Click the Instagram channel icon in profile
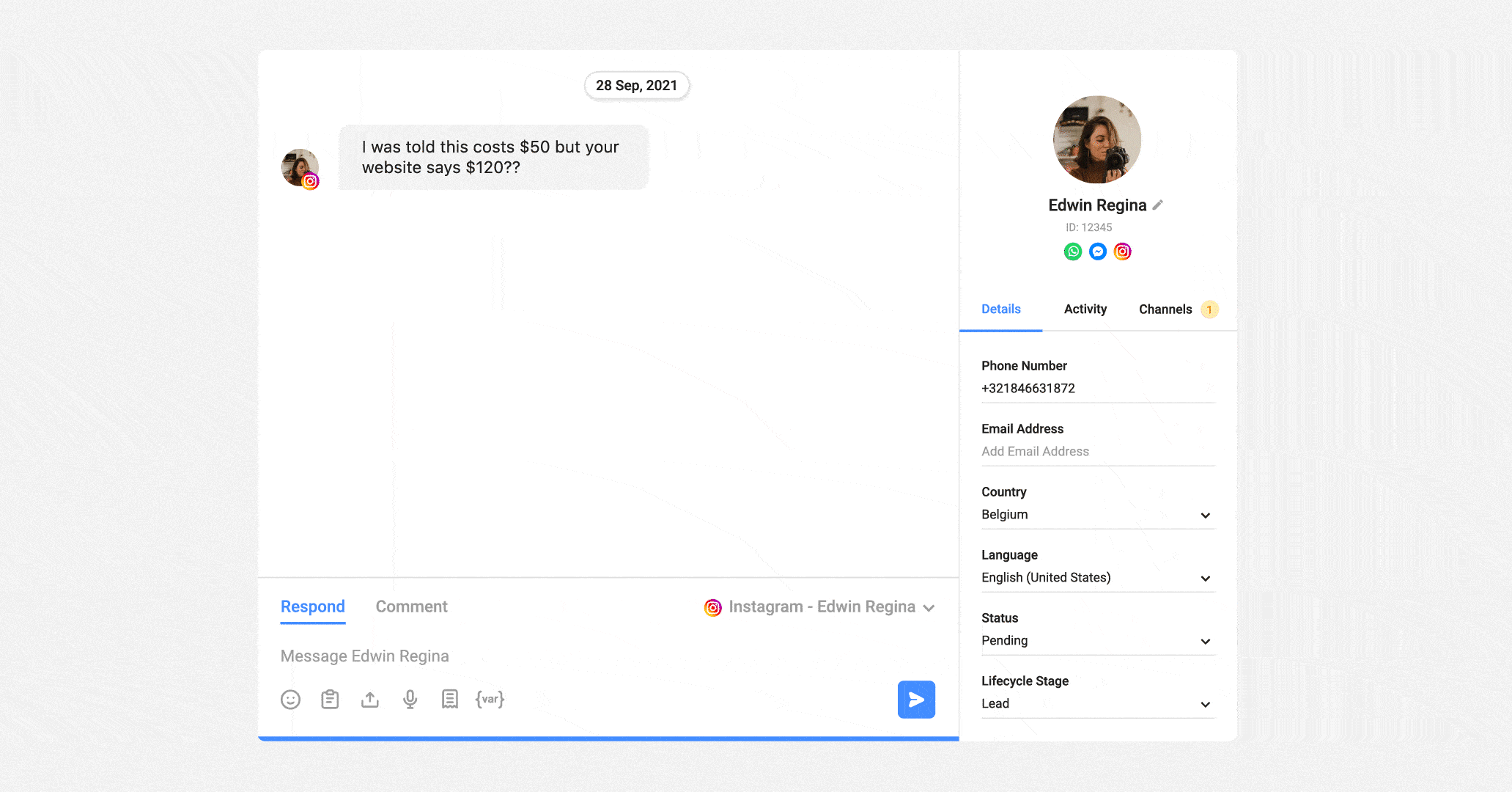The width and height of the screenshot is (1512, 792). (x=1122, y=251)
